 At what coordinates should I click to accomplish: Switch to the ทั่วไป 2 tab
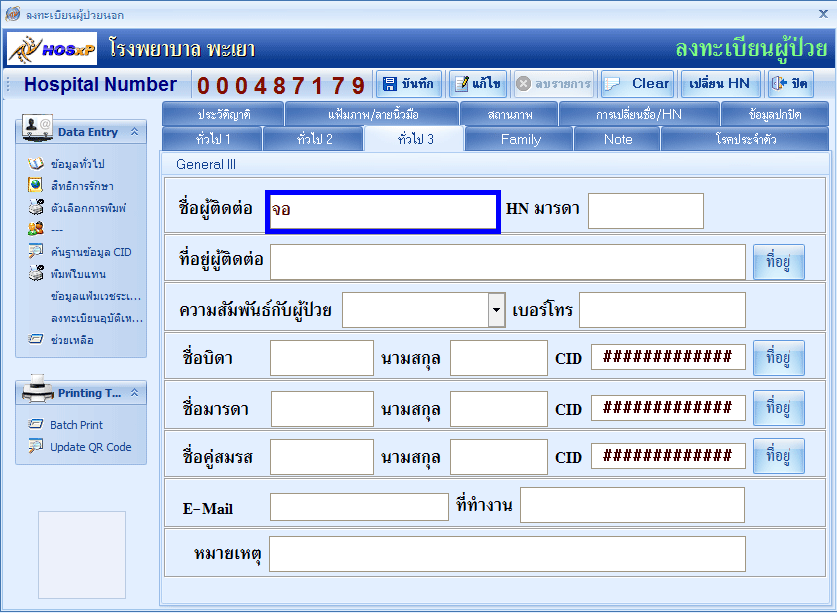[314, 139]
